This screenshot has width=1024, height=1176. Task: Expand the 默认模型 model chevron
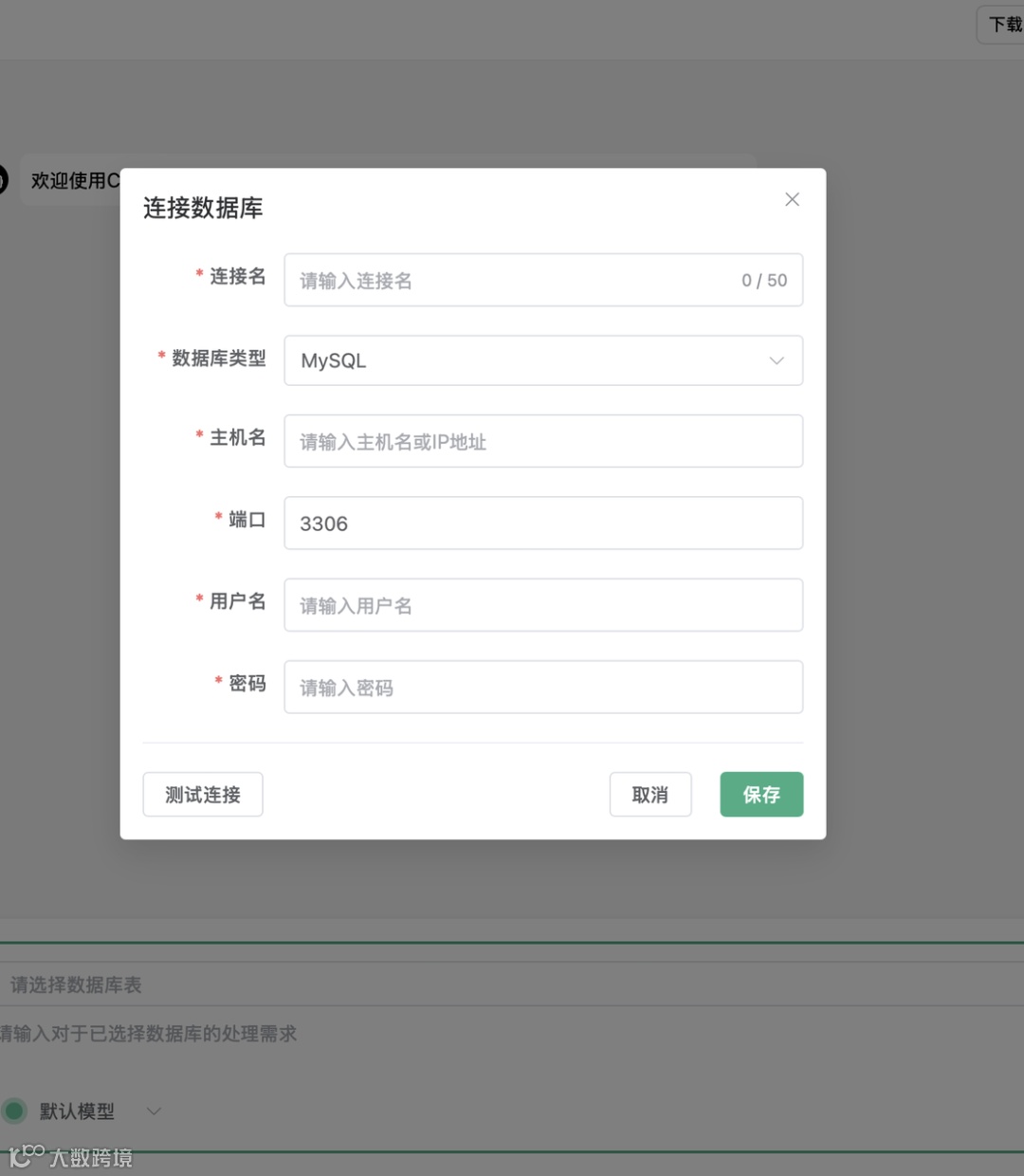(154, 1111)
